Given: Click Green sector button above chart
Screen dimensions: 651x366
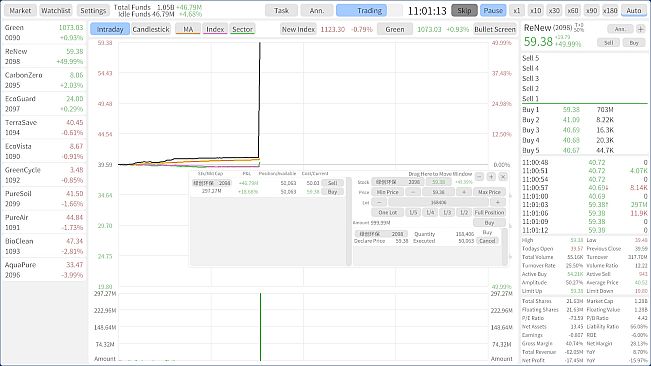Looking at the screenshot, I should pos(394,29).
